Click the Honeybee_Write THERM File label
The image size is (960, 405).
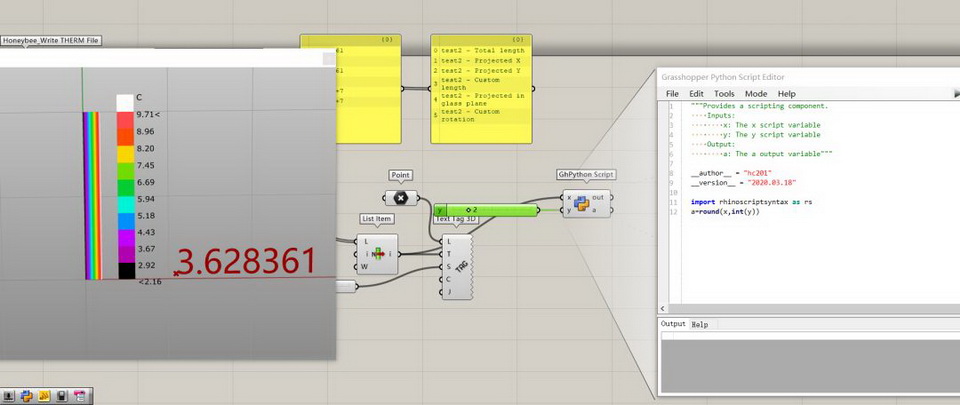51,41
